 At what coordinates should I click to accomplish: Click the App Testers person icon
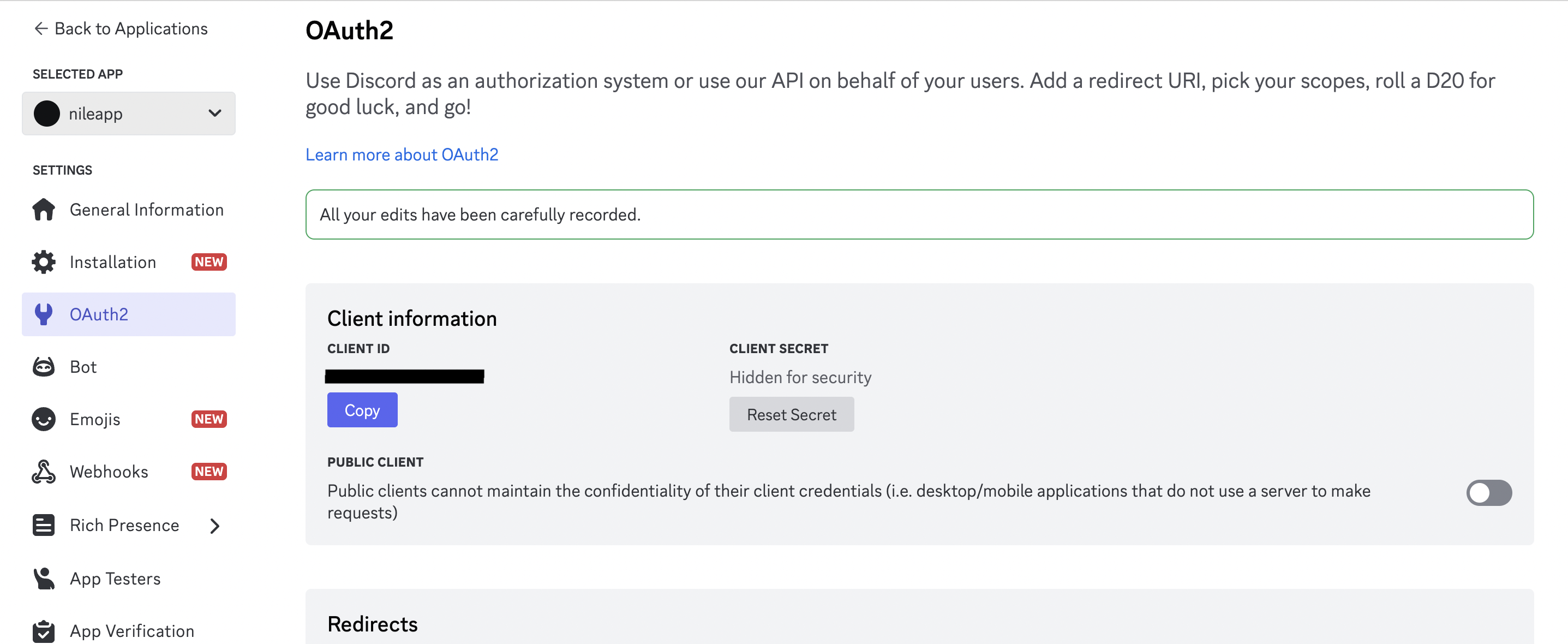tap(44, 579)
